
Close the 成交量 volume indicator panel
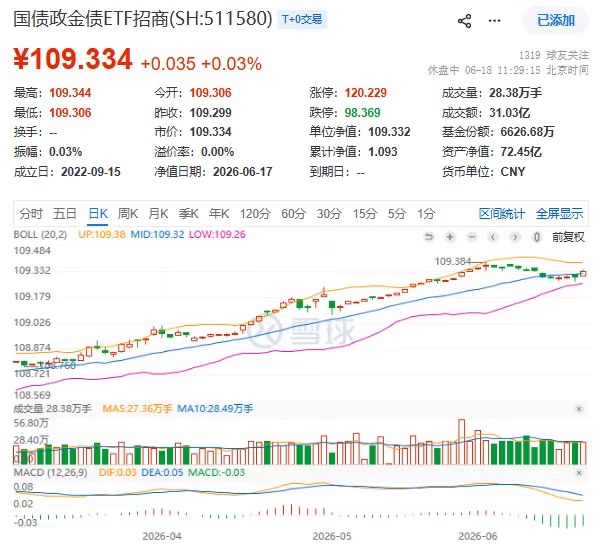(x=579, y=409)
